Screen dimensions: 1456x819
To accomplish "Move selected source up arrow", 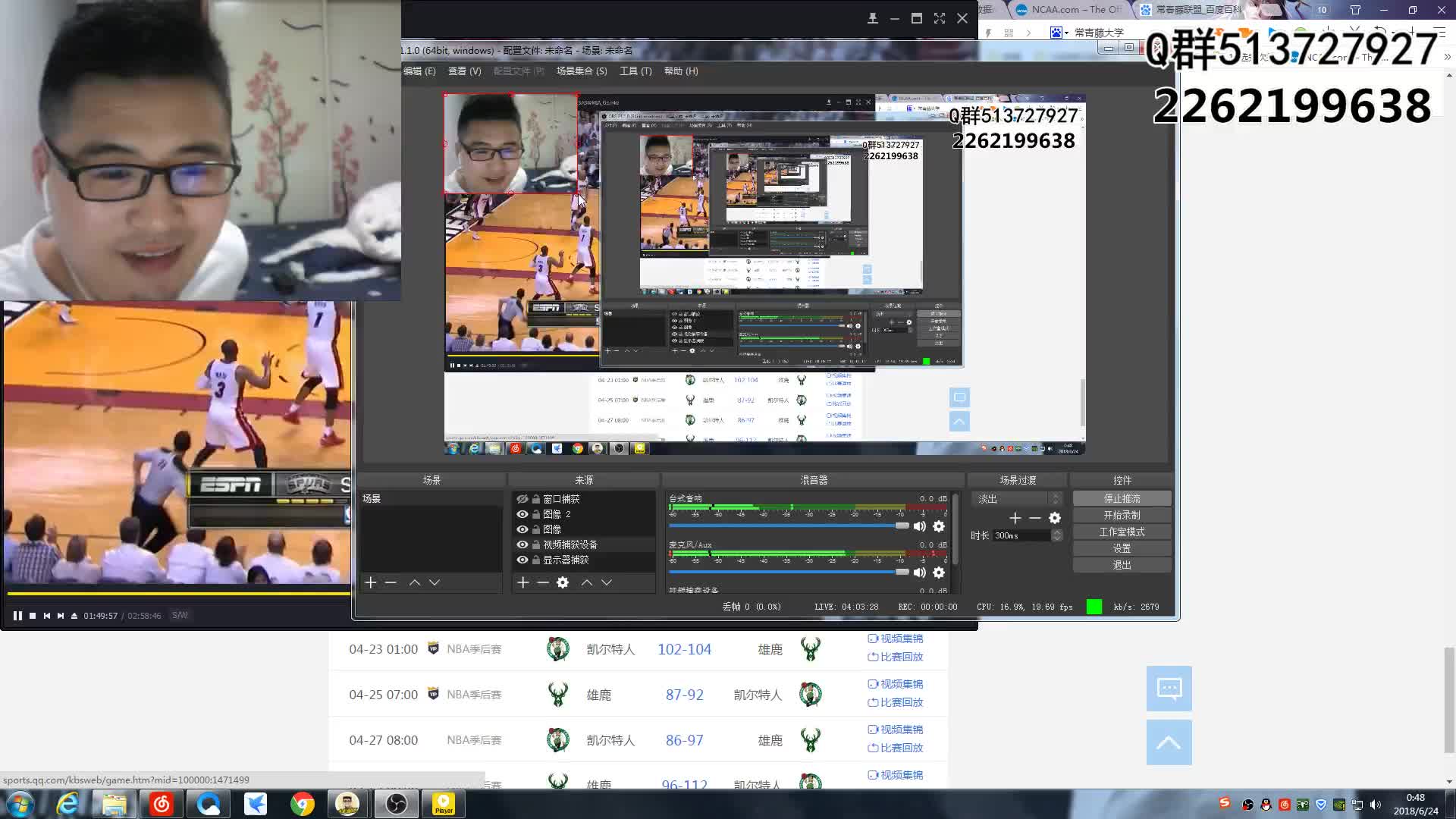I will 587,582.
